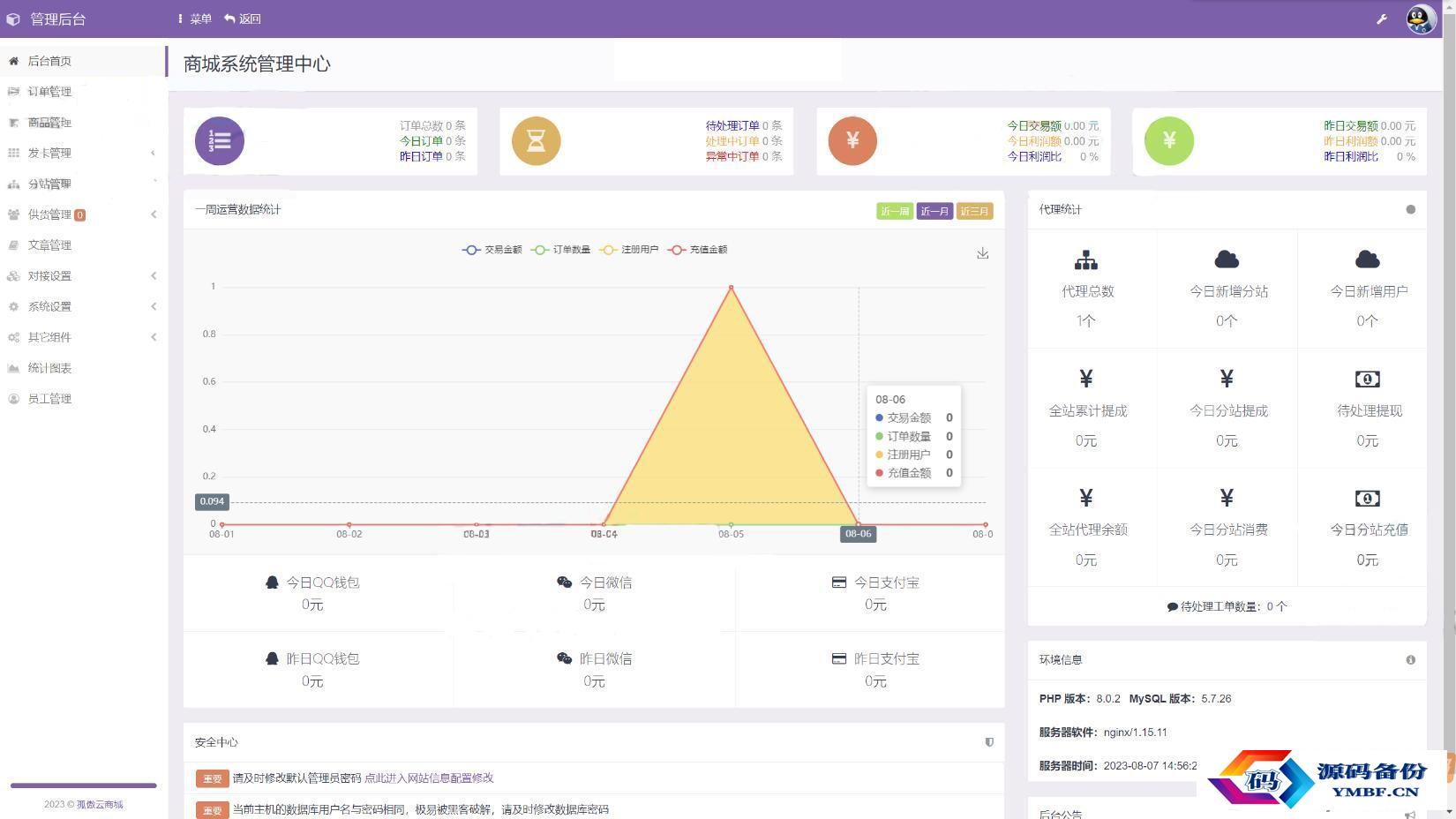Open 商品管理 in the sidebar
1456x819 pixels.
tap(83, 123)
